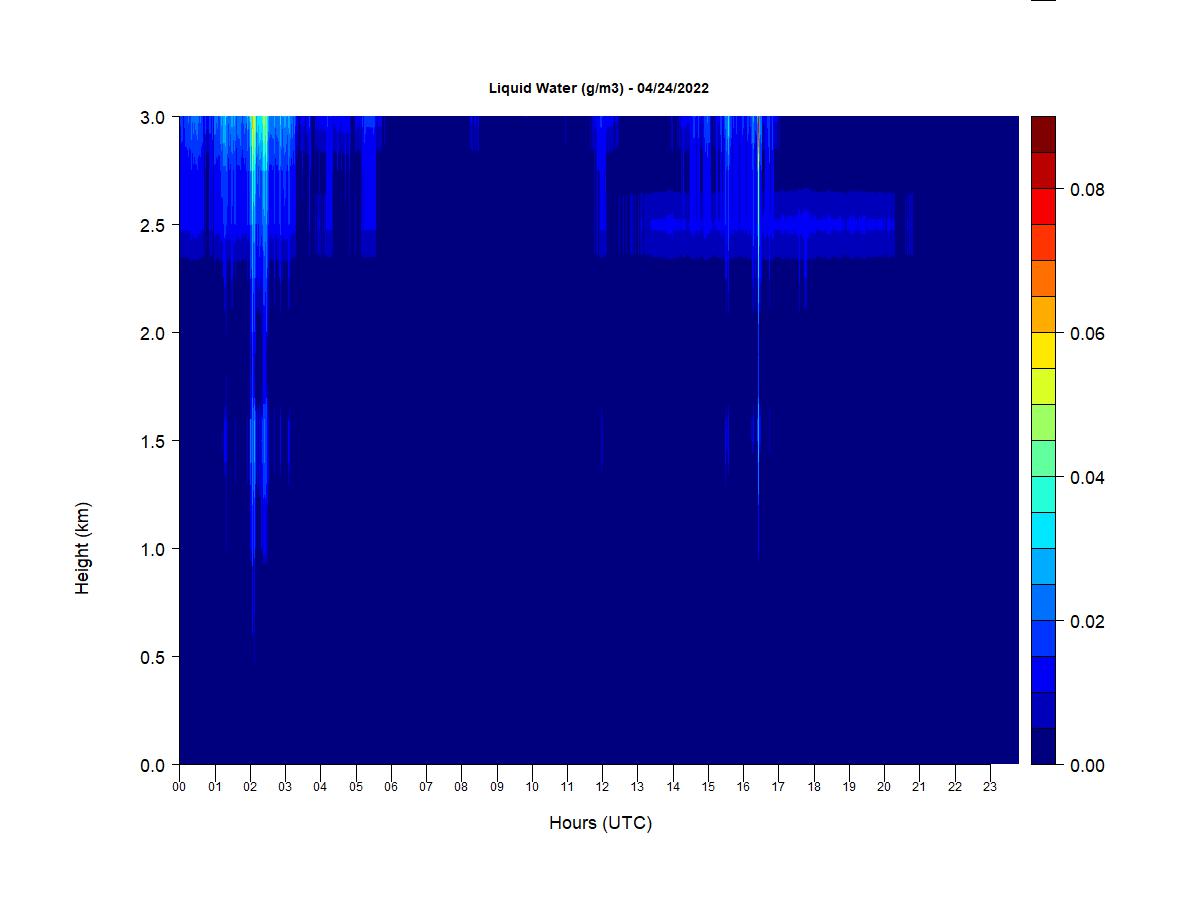Click the Hours (UTC) axis label
Viewport: 1200px width, 900px height.
[x=600, y=823]
